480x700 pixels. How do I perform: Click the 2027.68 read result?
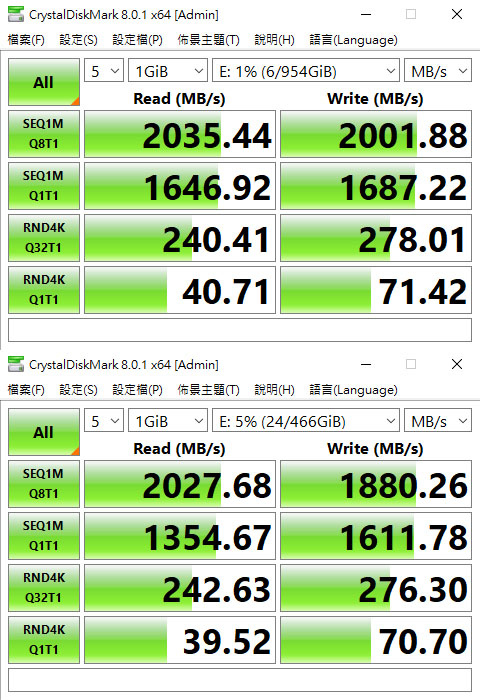180,484
